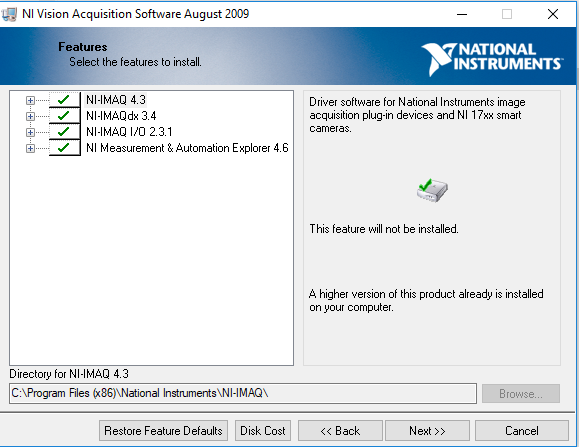The height and width of the screenshot is (447, 579).
Task: Click the National Instruments logo
Action: (492, 58)
